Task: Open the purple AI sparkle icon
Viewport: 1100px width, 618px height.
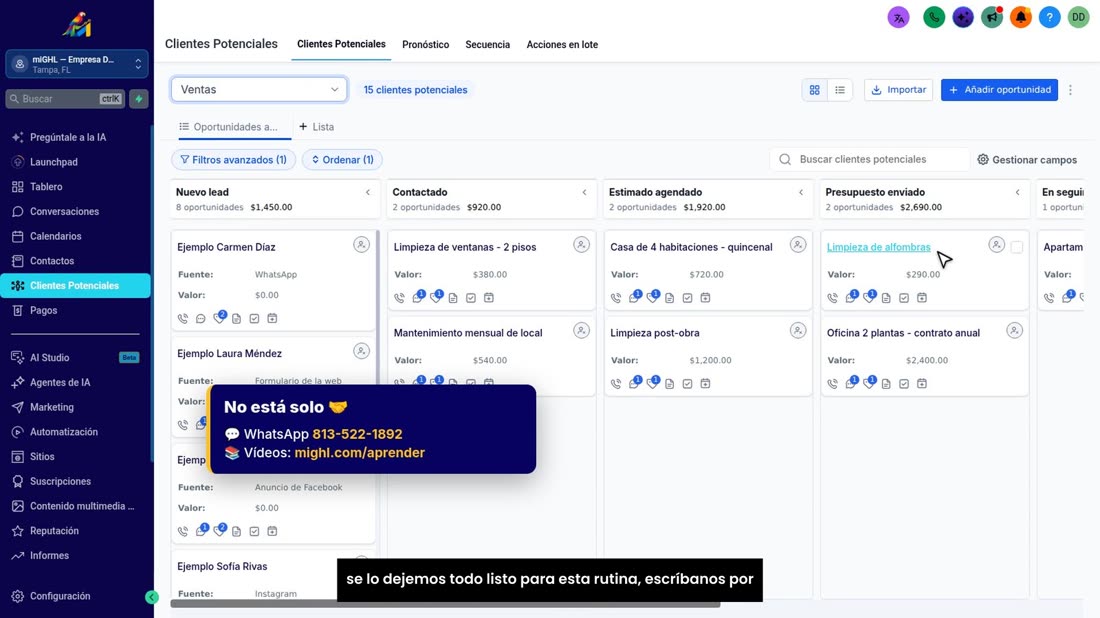Action: 962,18
